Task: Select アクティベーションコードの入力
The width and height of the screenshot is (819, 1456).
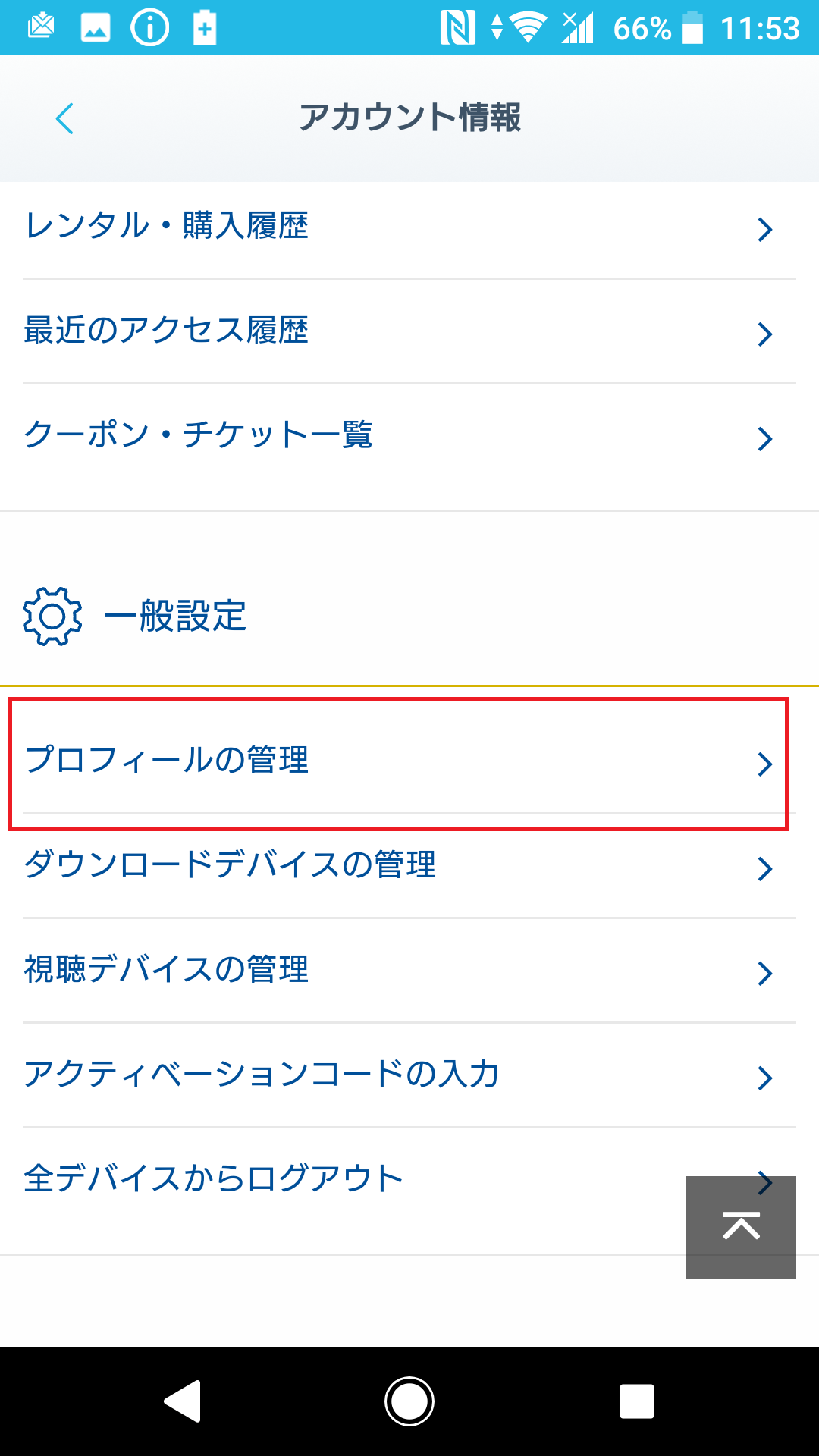Action: [409, 1075]
